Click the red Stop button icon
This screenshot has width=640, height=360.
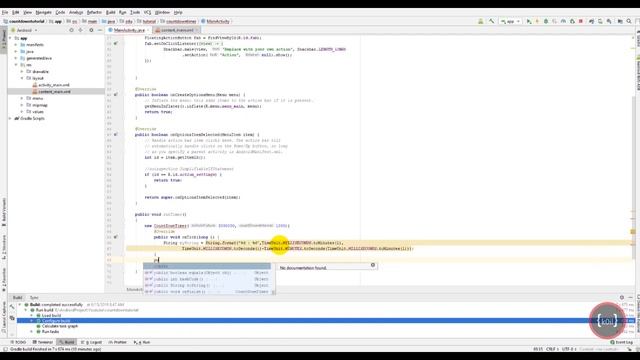pyautogui.click(x=581, y=21)
